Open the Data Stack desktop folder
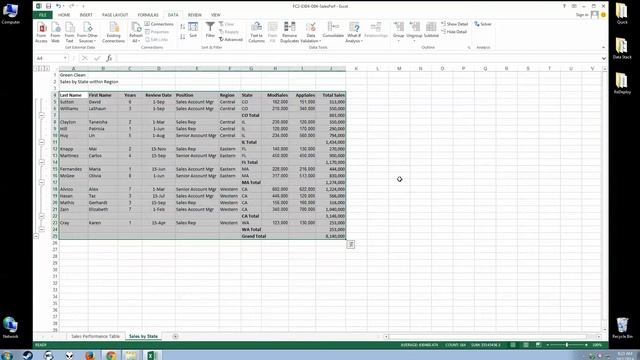Image resolution: width=640 pixels, height=360 pixels. click(622, 48)
